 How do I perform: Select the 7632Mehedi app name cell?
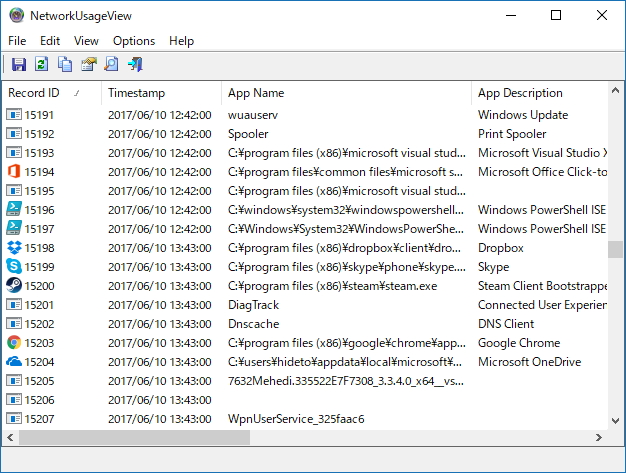pos(346,381)
